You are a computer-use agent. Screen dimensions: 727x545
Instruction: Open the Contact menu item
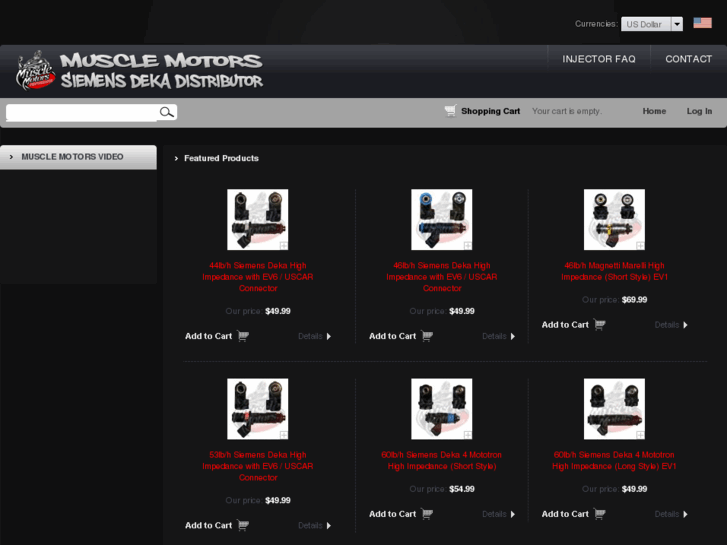(x=689, y=59)
